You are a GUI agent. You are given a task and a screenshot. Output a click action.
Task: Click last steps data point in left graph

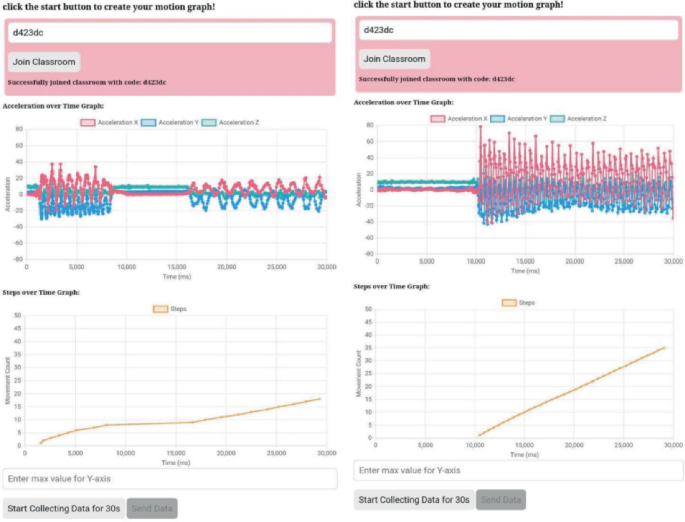320,399
